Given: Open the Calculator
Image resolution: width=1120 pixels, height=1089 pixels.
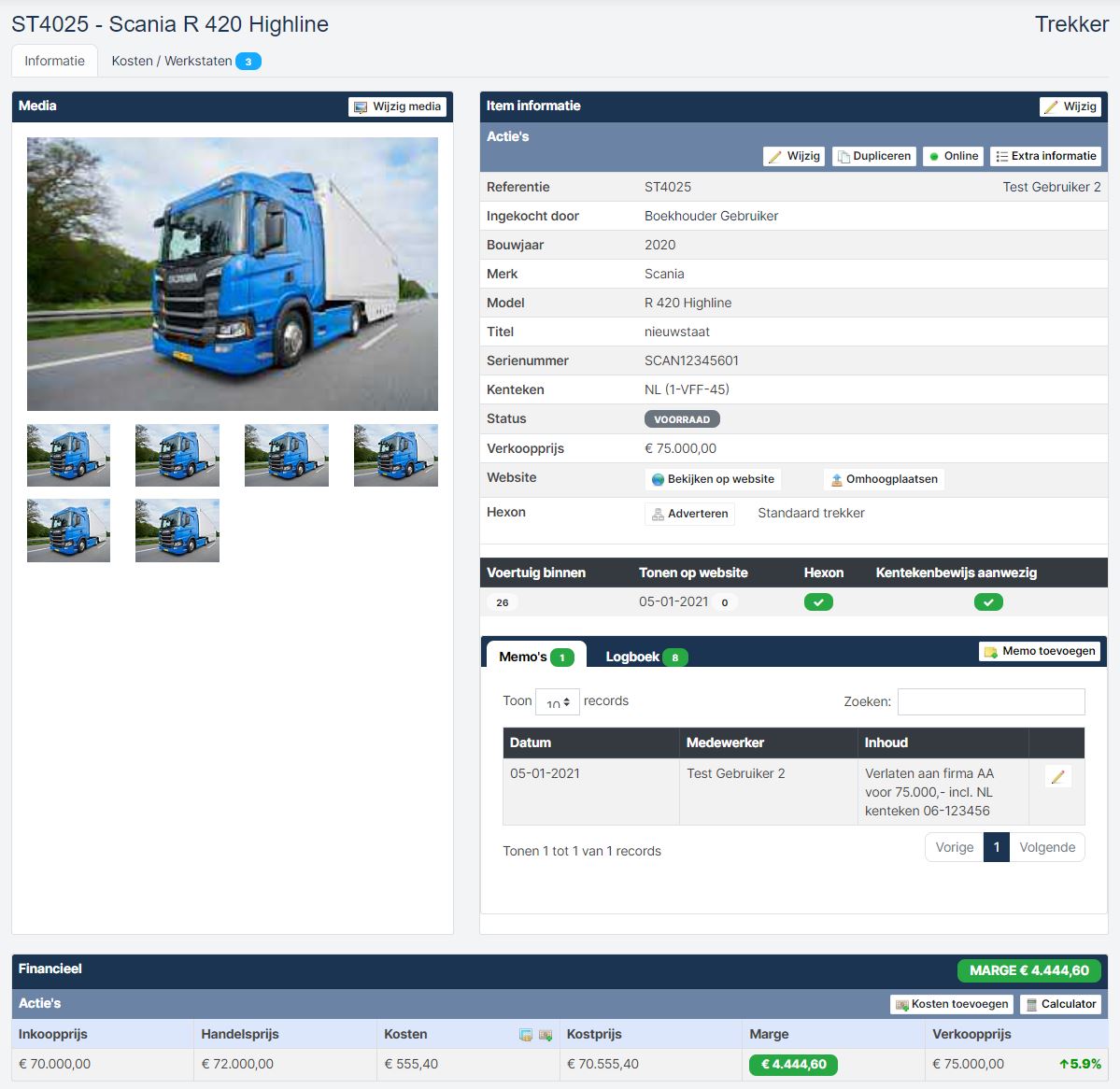Looking at the screenshot, I should (x=1061, y=1004).
